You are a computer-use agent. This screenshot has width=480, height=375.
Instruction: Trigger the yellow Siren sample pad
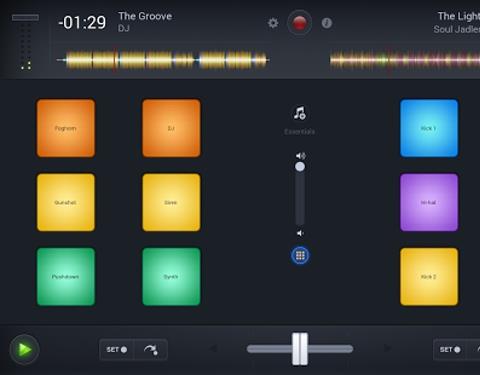171,202
